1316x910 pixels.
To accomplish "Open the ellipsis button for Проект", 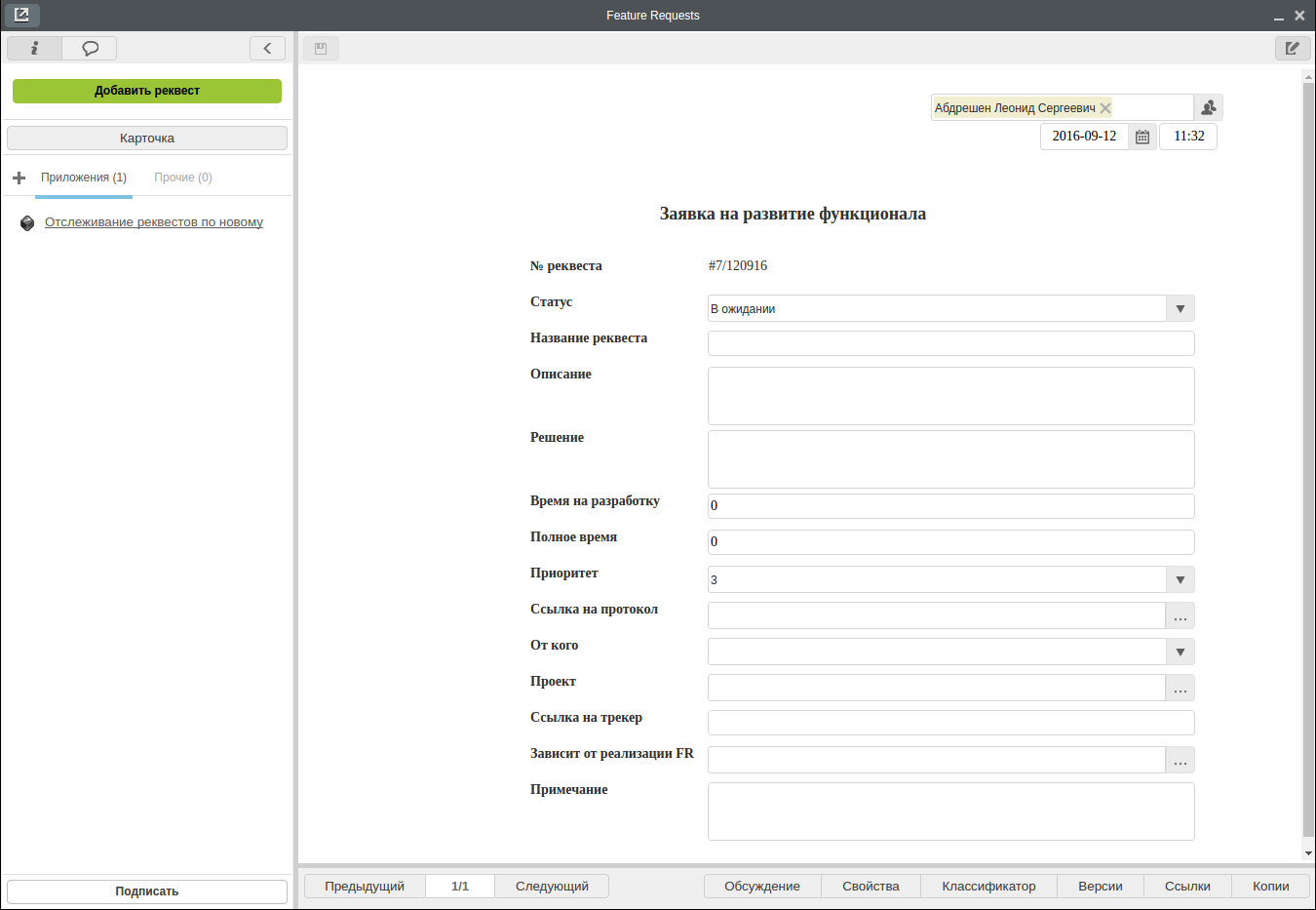I will click(x=1181, y=688).
